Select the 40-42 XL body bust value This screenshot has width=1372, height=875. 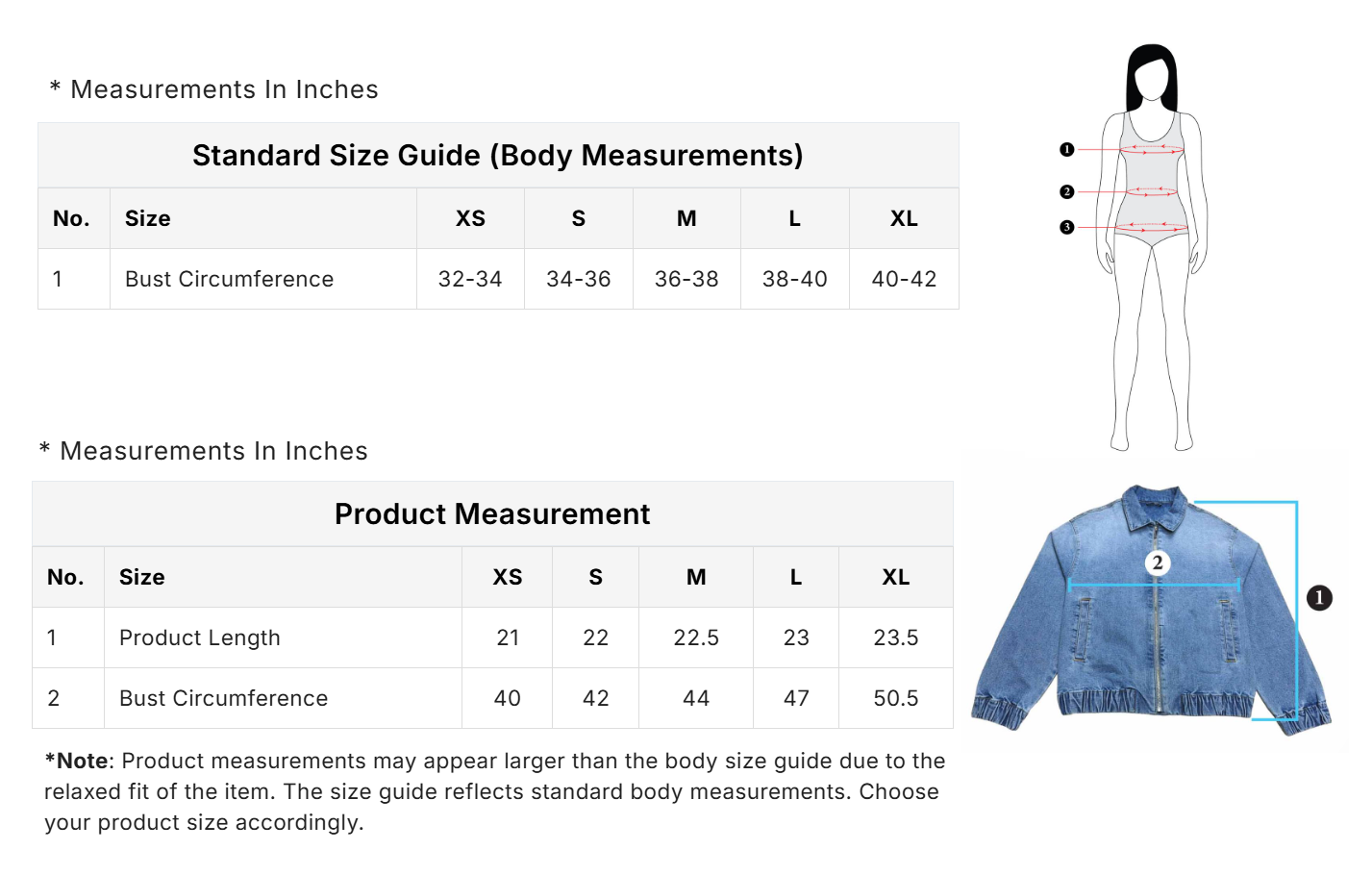point(904,279)
